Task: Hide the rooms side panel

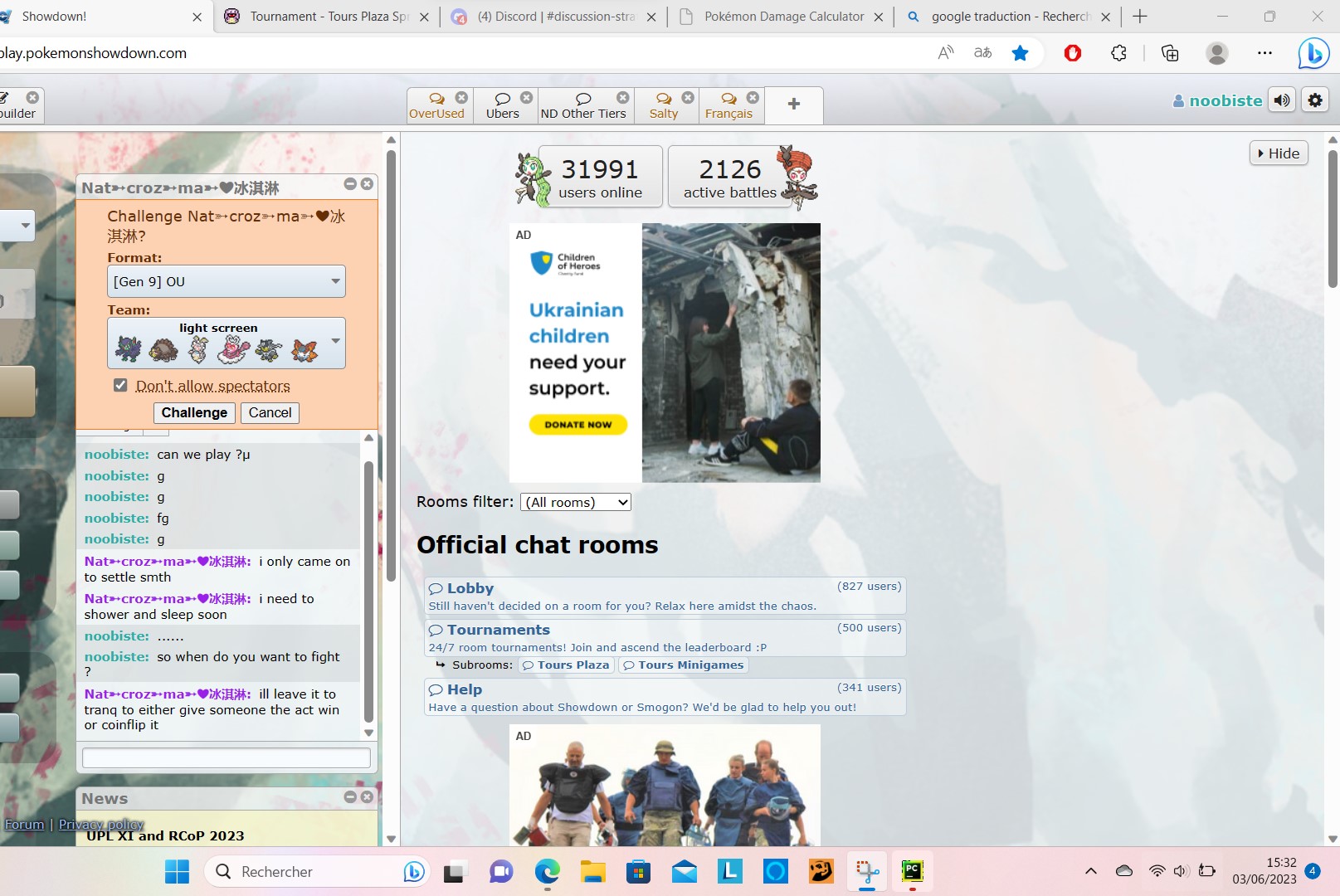Action: [x=1279, y=153]
